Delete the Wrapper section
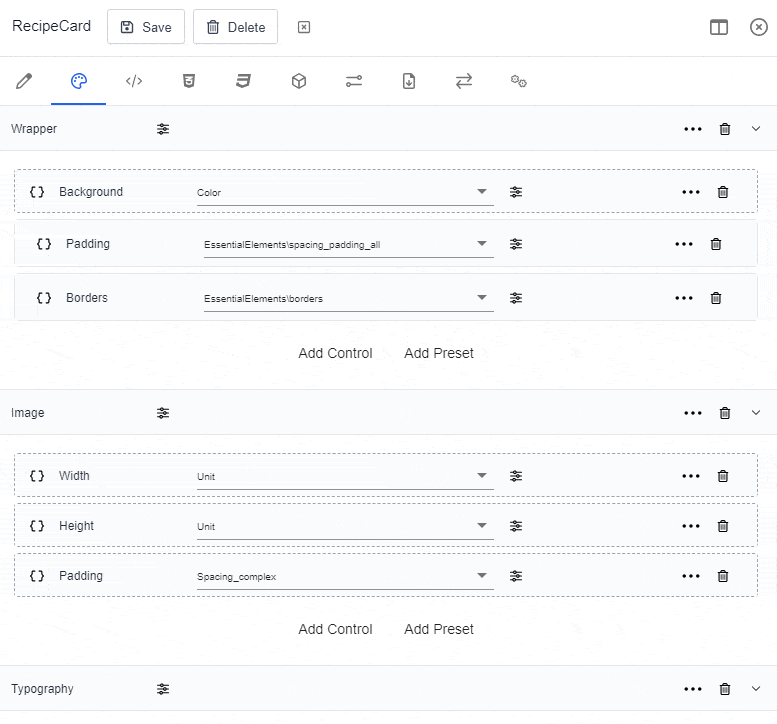 (725, 129)
